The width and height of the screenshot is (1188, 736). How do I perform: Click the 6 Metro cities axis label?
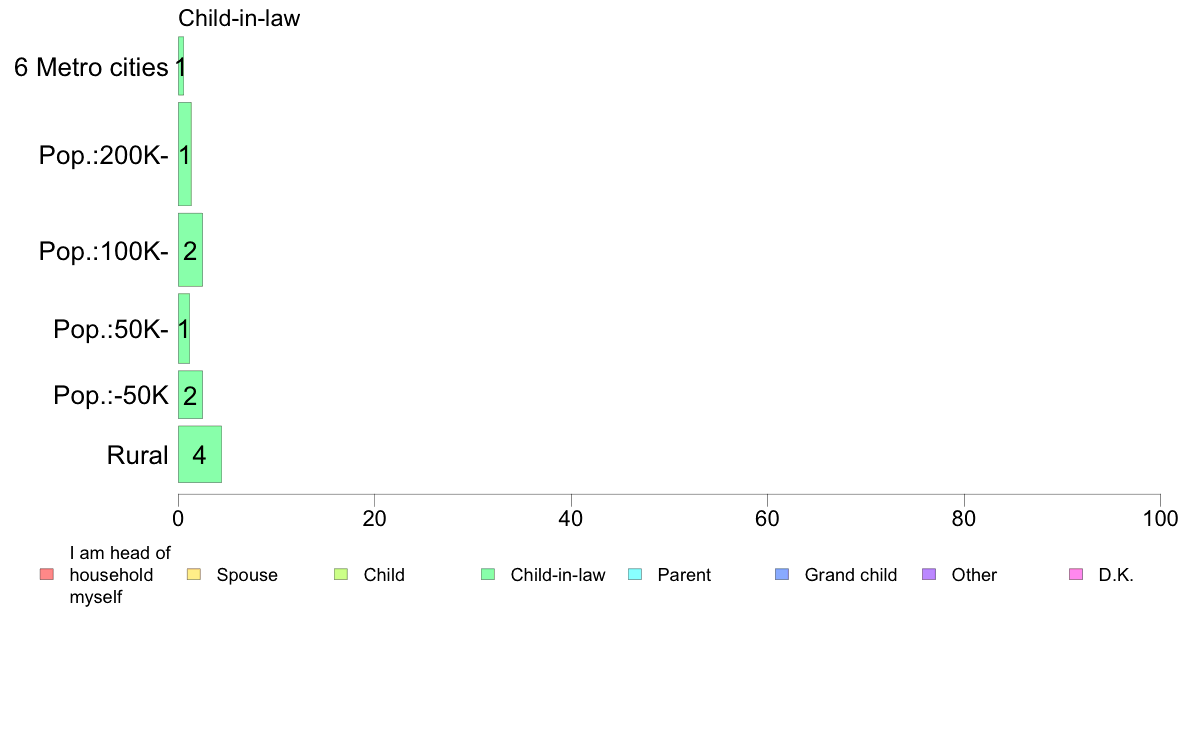coord(91,67)
